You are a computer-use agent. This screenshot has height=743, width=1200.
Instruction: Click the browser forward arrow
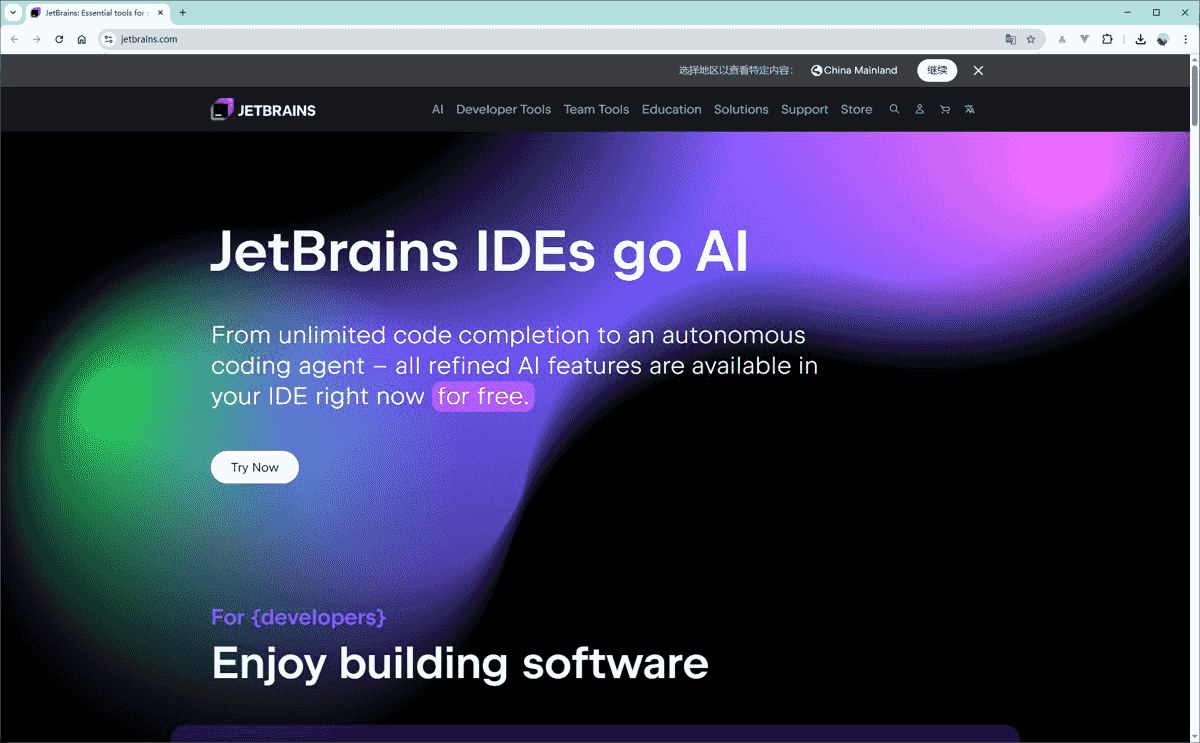[37, 39]
